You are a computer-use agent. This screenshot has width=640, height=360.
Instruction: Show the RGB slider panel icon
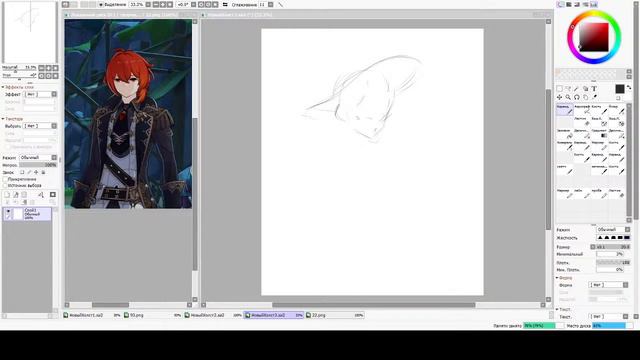click(569, 4)
